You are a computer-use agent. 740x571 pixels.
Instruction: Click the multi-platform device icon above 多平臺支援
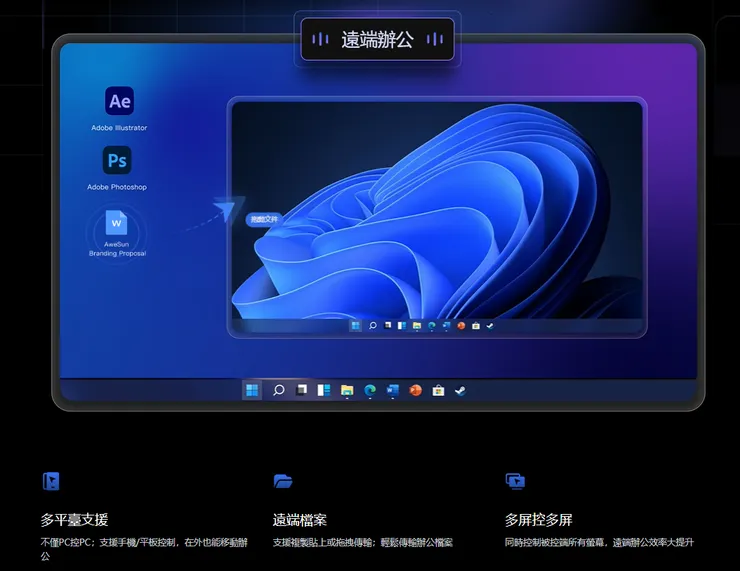point(51,481)
